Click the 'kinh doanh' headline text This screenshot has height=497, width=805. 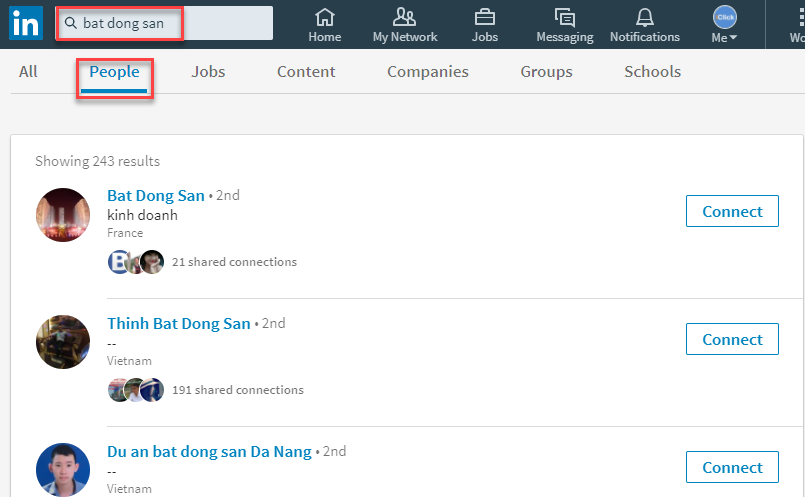pos(142,215)
